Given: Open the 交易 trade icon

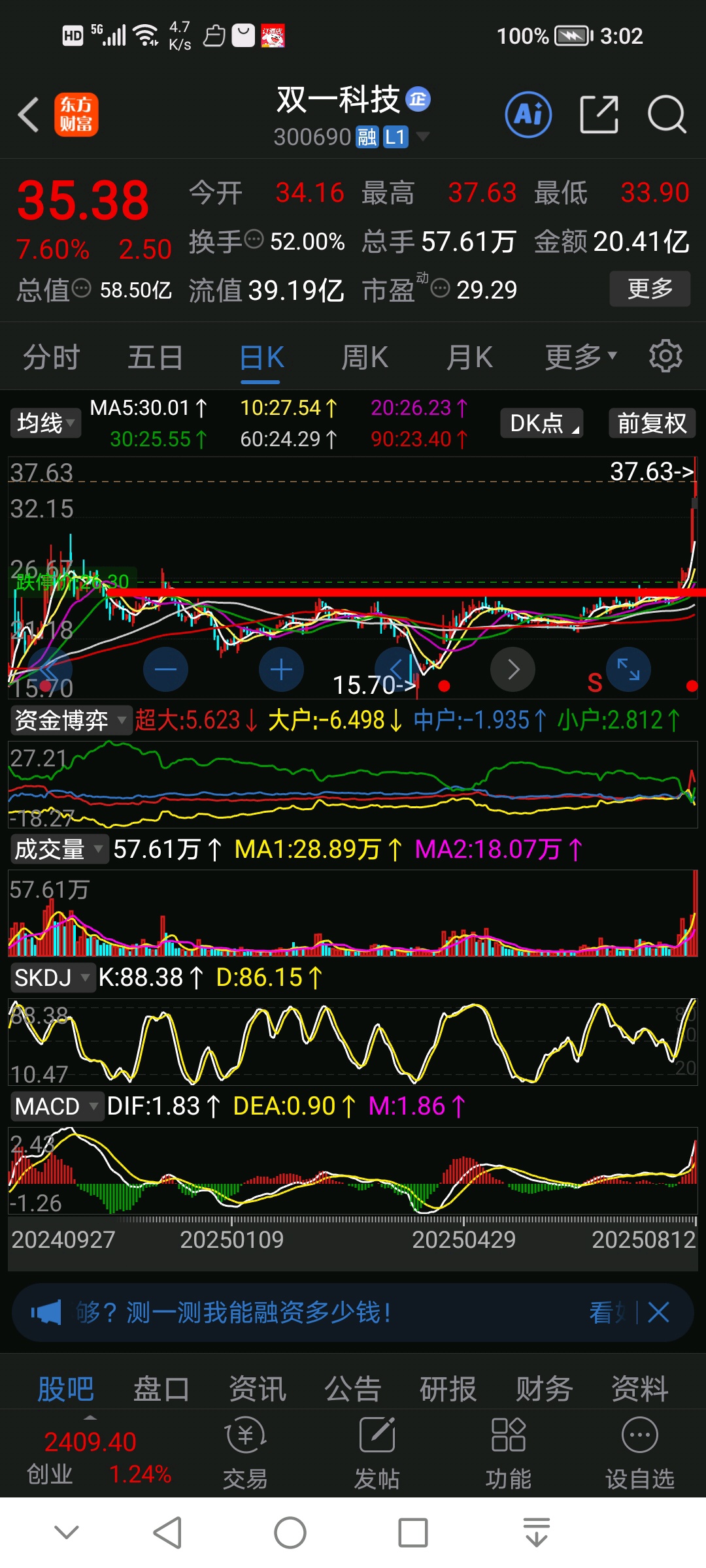Looking at the screenshot, I should (245, 1454).
